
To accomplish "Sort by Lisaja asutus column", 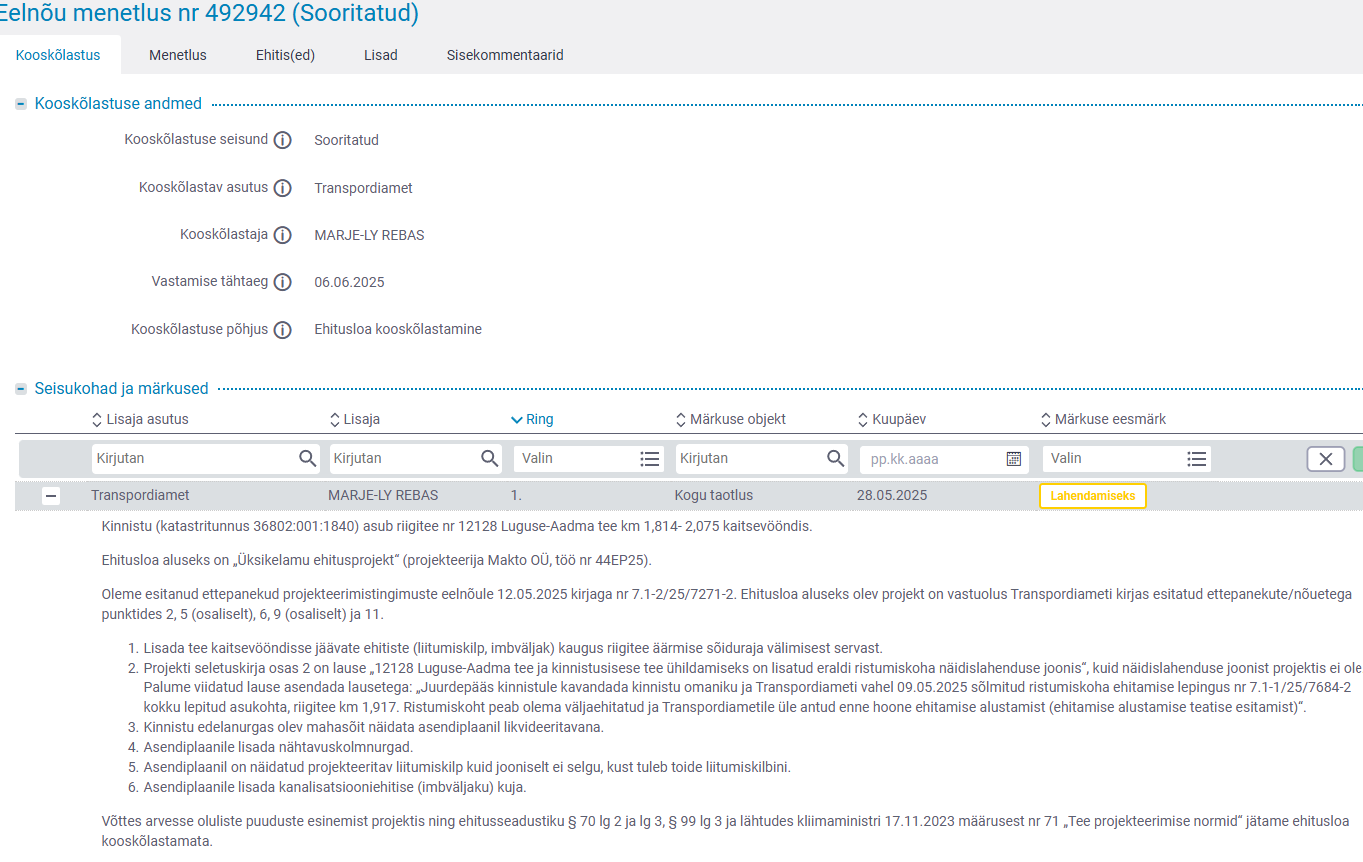I will tap(140, 419).
